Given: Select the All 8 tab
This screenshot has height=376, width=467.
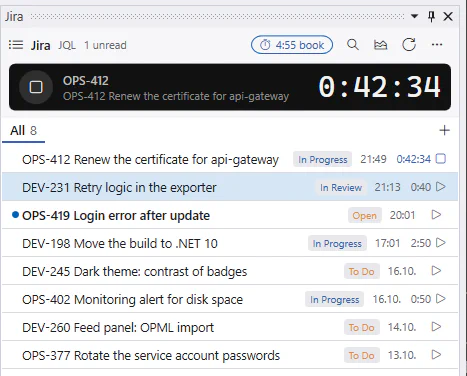Looking at the screenshot, I should [x=23, y=131].
